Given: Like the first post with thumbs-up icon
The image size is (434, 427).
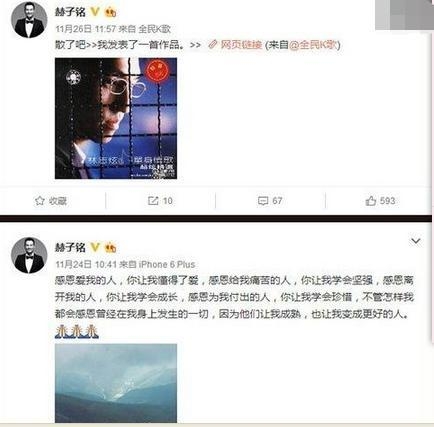Looking at the screenshot, I should click(x=370, y=201).
